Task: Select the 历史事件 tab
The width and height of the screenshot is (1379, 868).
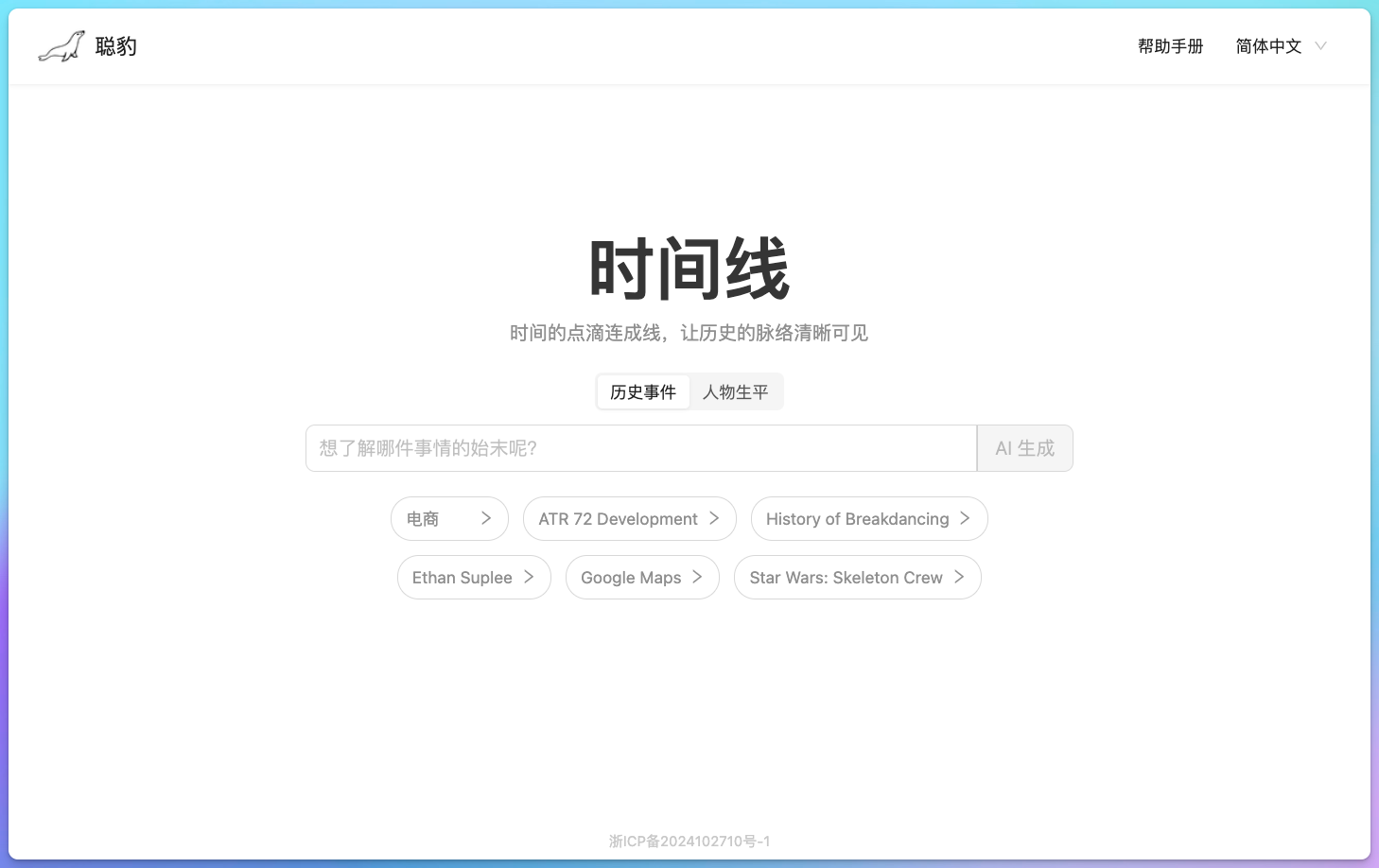Action: click(x=643, y=391)
